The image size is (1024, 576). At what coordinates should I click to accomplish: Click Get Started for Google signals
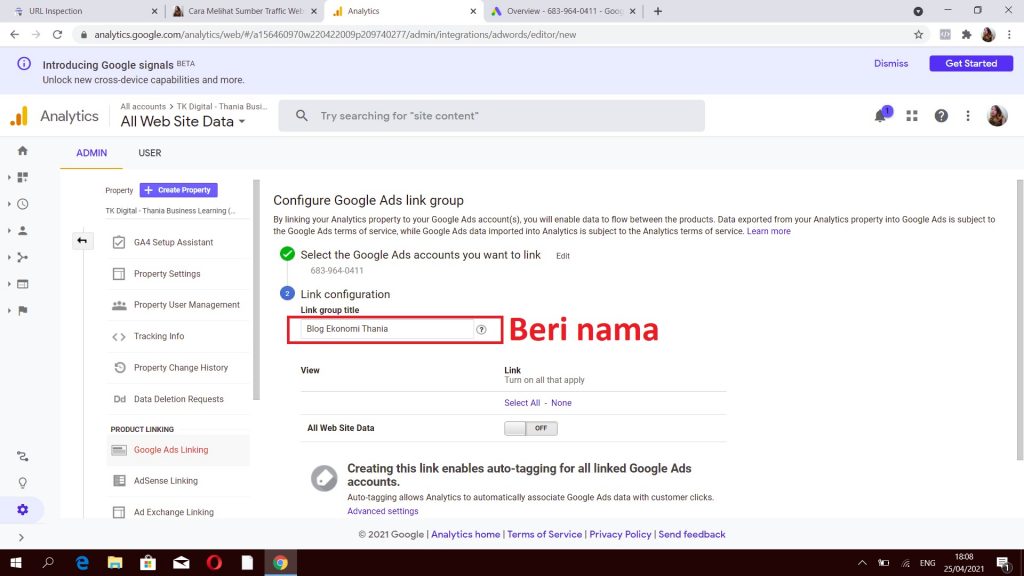pyautogui.click(x=971, y=63)
